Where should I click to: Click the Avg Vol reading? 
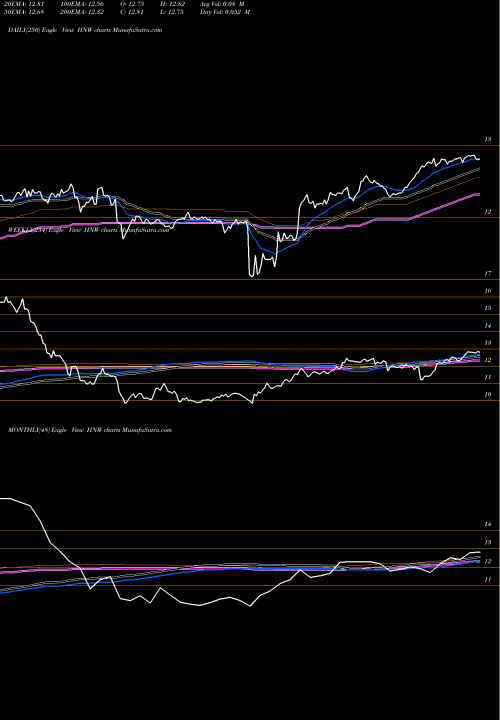click(x=222, y=4)
